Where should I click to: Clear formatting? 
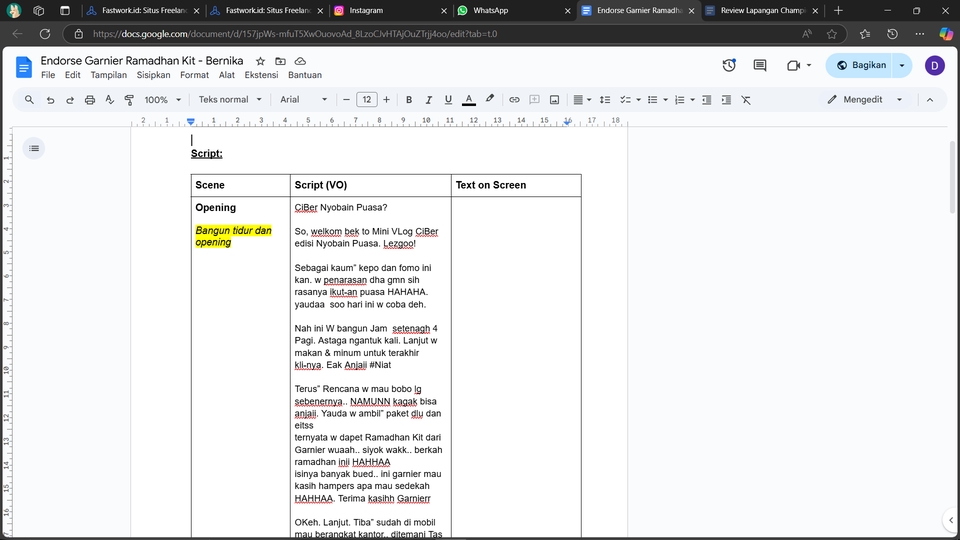(746, 100)
